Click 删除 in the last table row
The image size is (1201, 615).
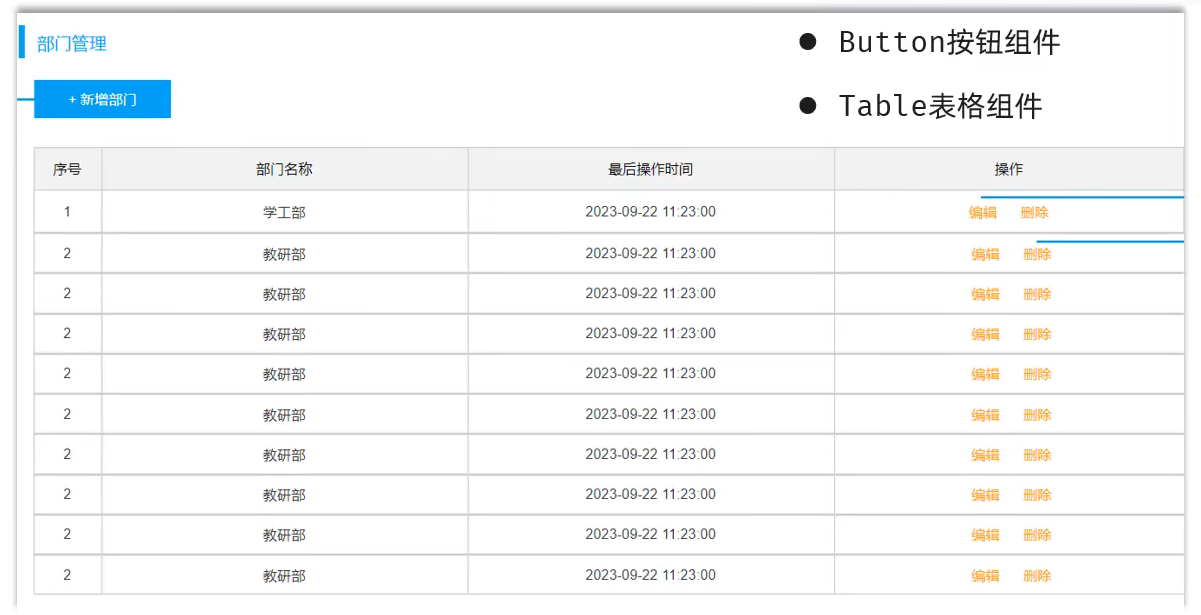[x=1037, y=575]
